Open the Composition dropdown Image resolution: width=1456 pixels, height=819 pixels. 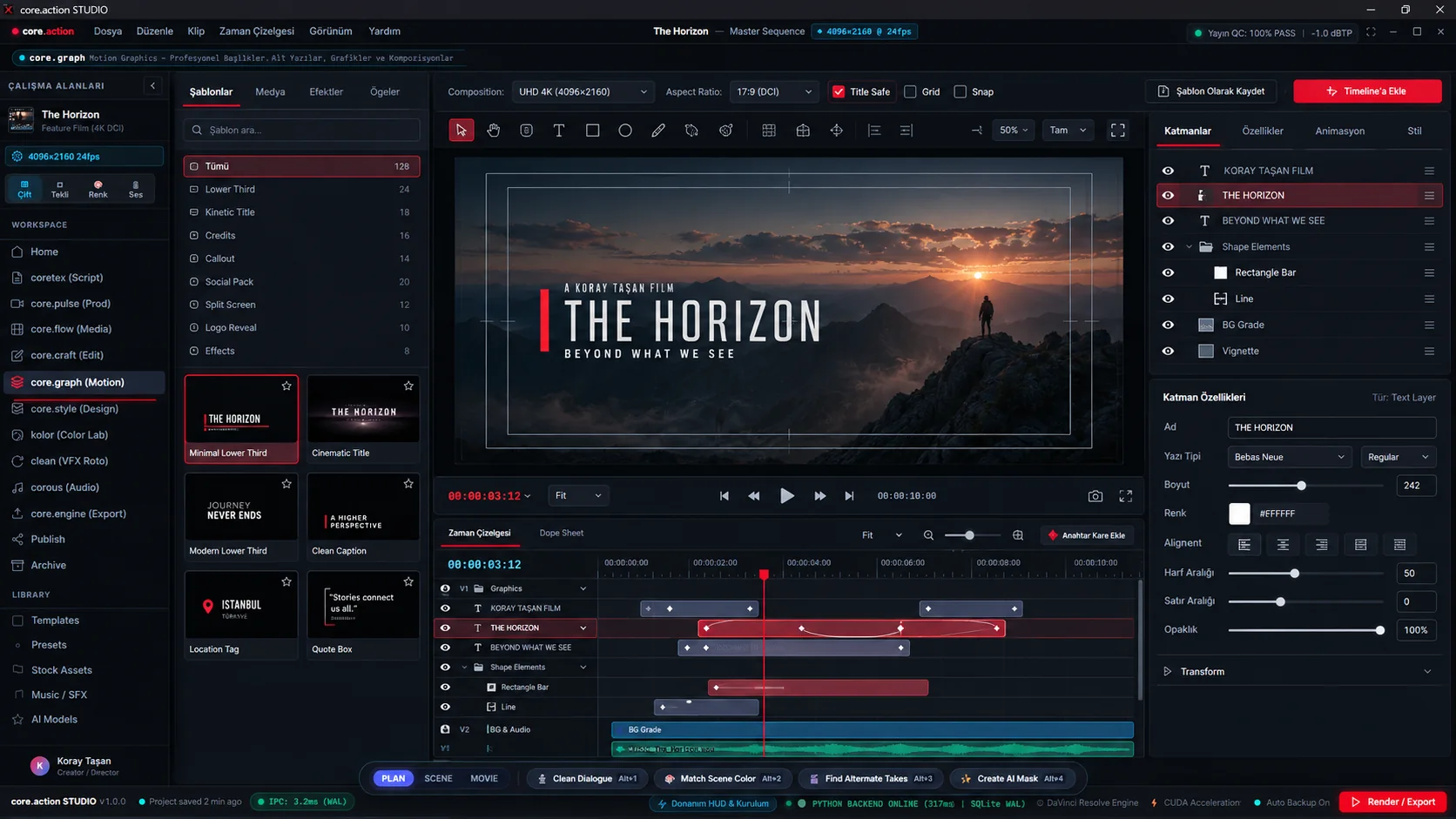(582, 91)
